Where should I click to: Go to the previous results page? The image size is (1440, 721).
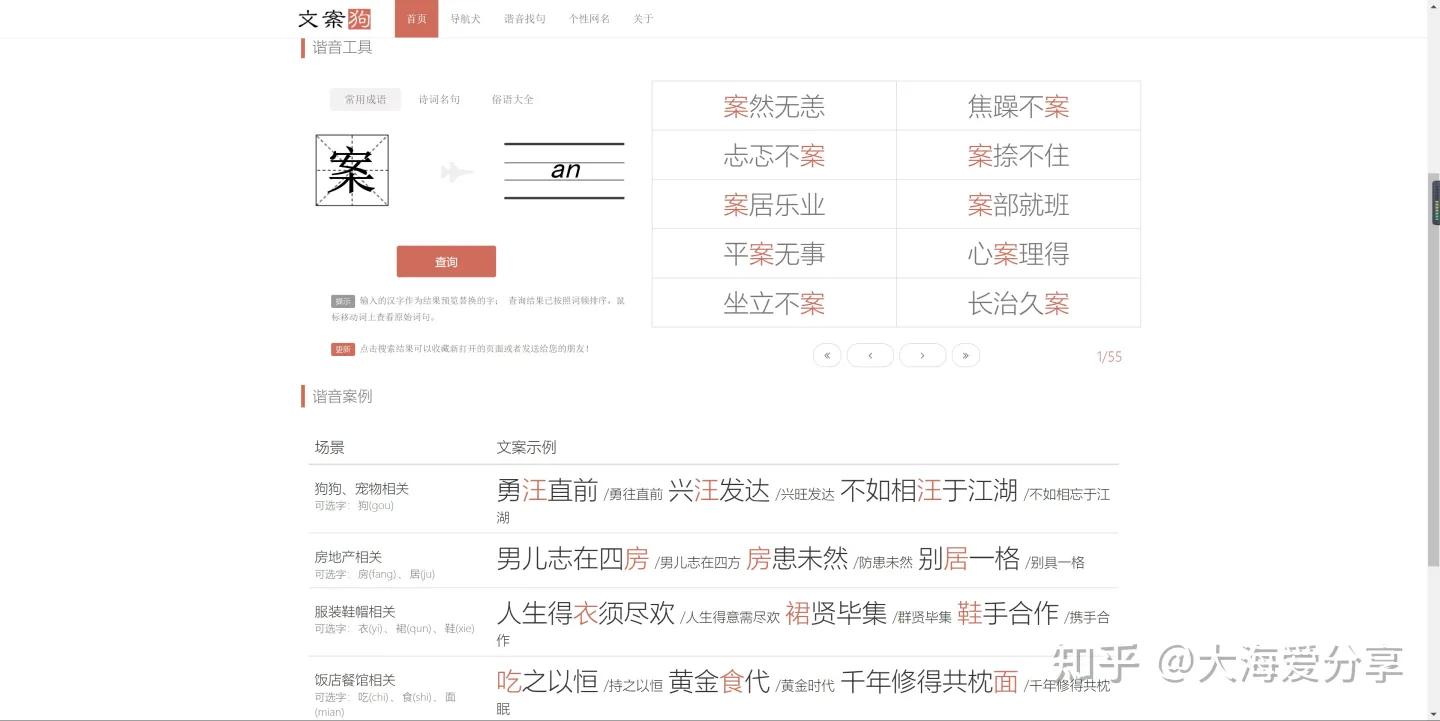(x=870, y=355)
